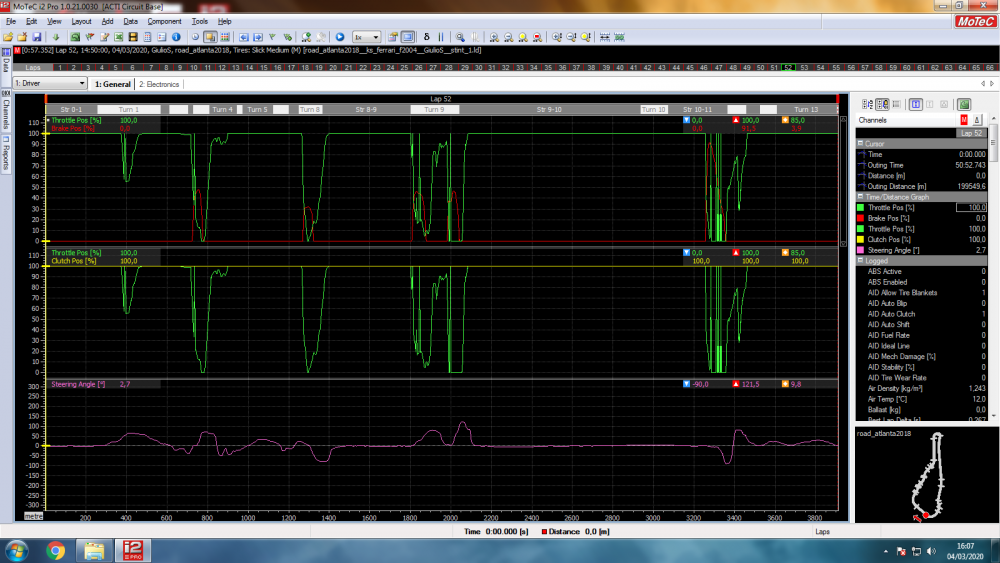
Task: Click the red Brake Pos color swatch
Action: [860, 218]
